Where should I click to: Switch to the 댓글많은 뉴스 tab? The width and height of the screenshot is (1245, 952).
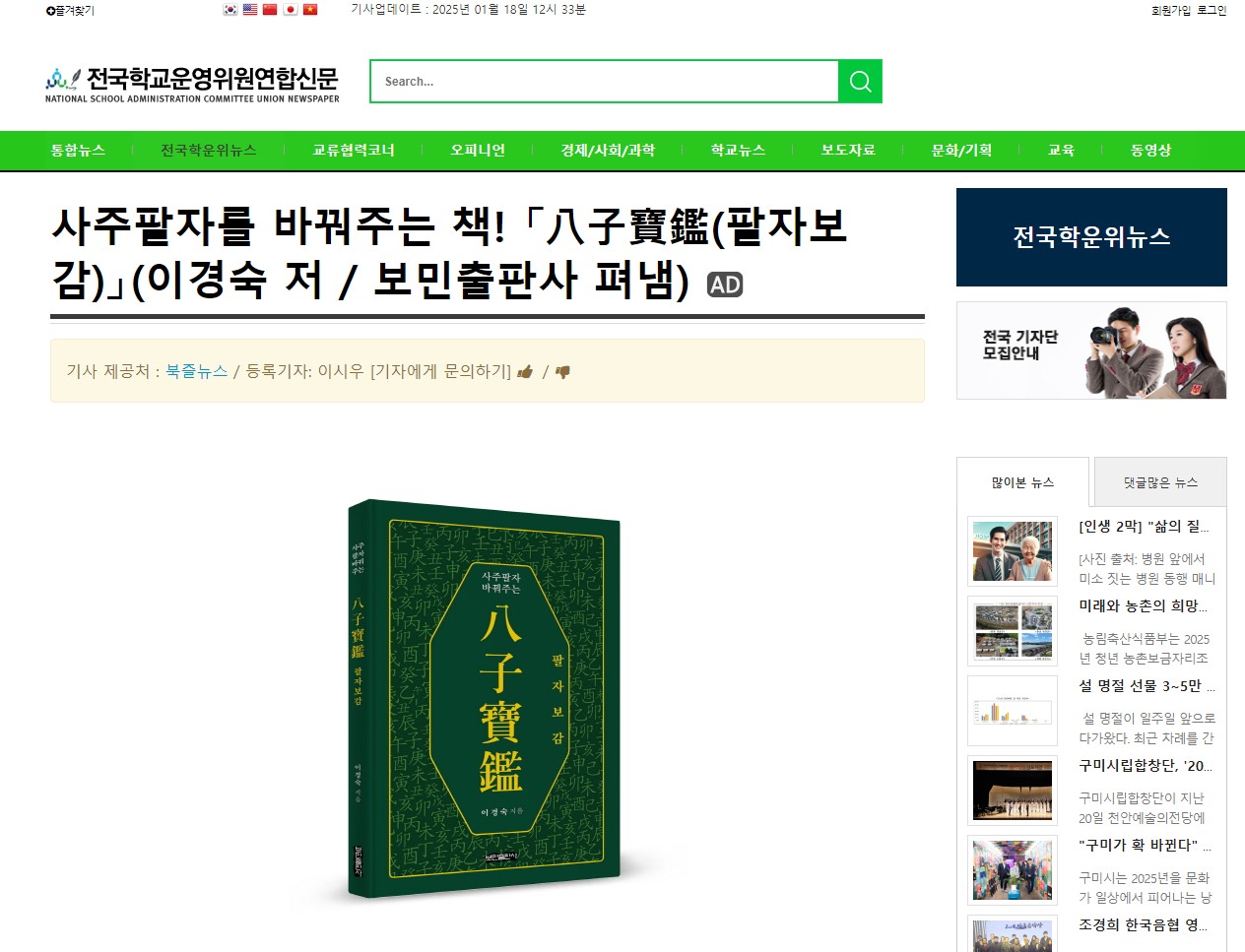pyautogui.click(x=1160, y=482)
